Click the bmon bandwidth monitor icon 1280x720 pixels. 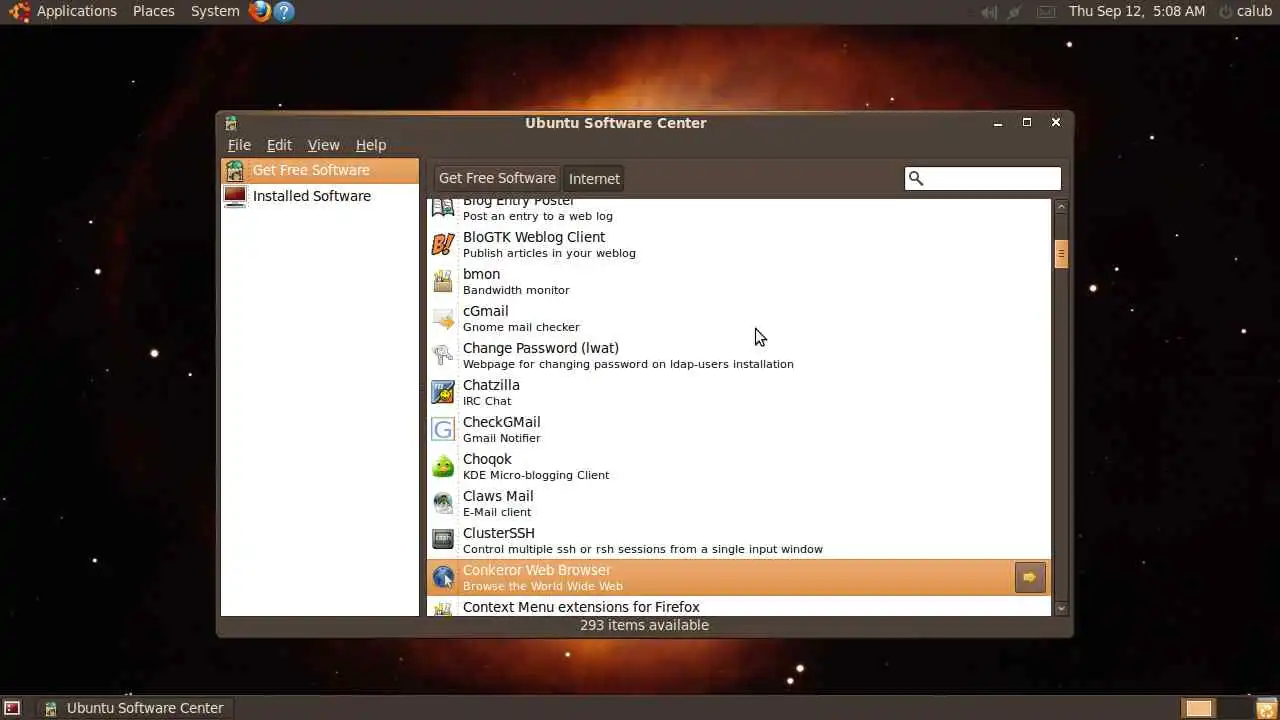coord(443,281)
